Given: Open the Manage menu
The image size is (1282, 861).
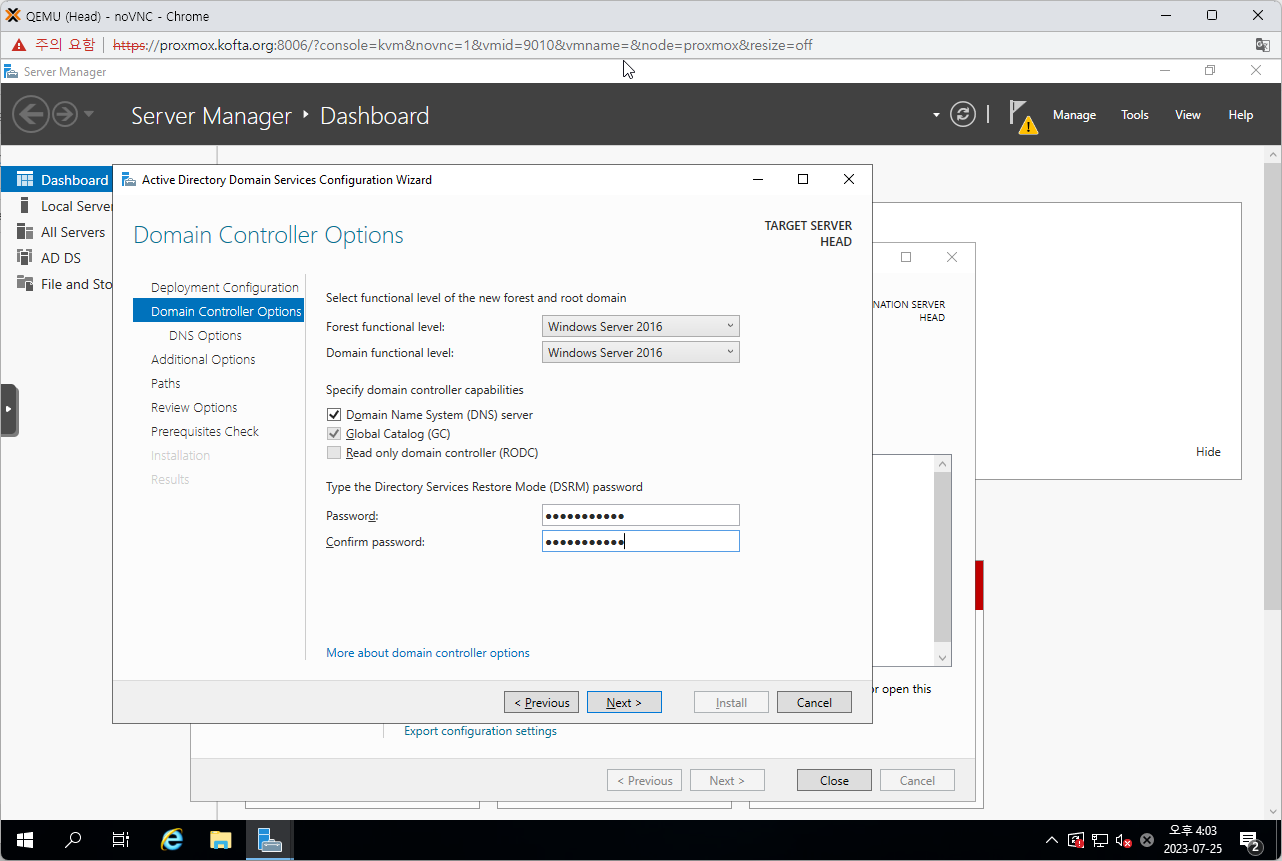Looking at the screenshot, I should coord(1074,115).
